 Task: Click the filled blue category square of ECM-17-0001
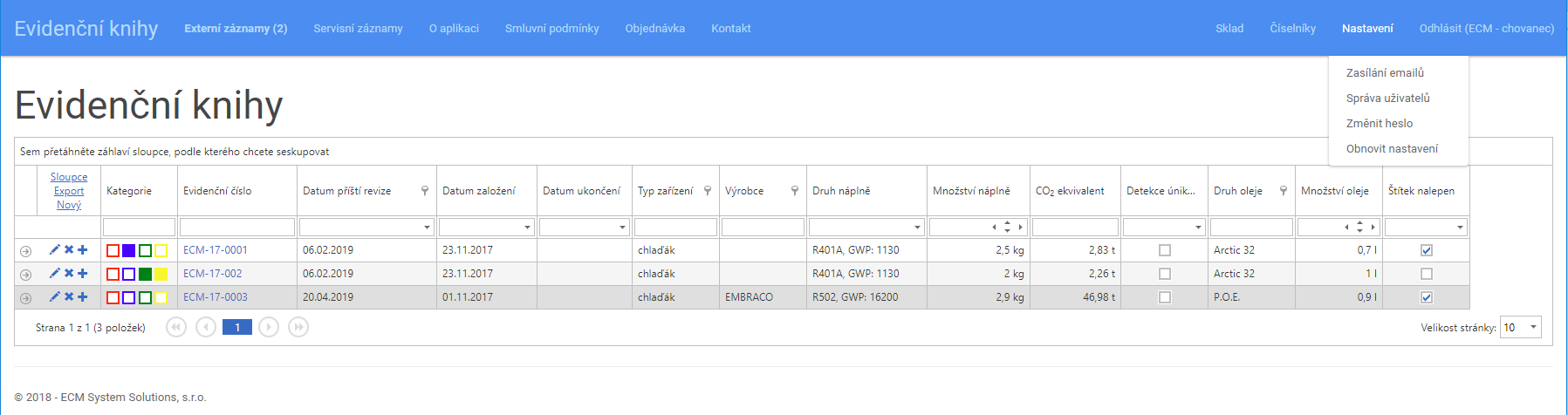point(128,250)
